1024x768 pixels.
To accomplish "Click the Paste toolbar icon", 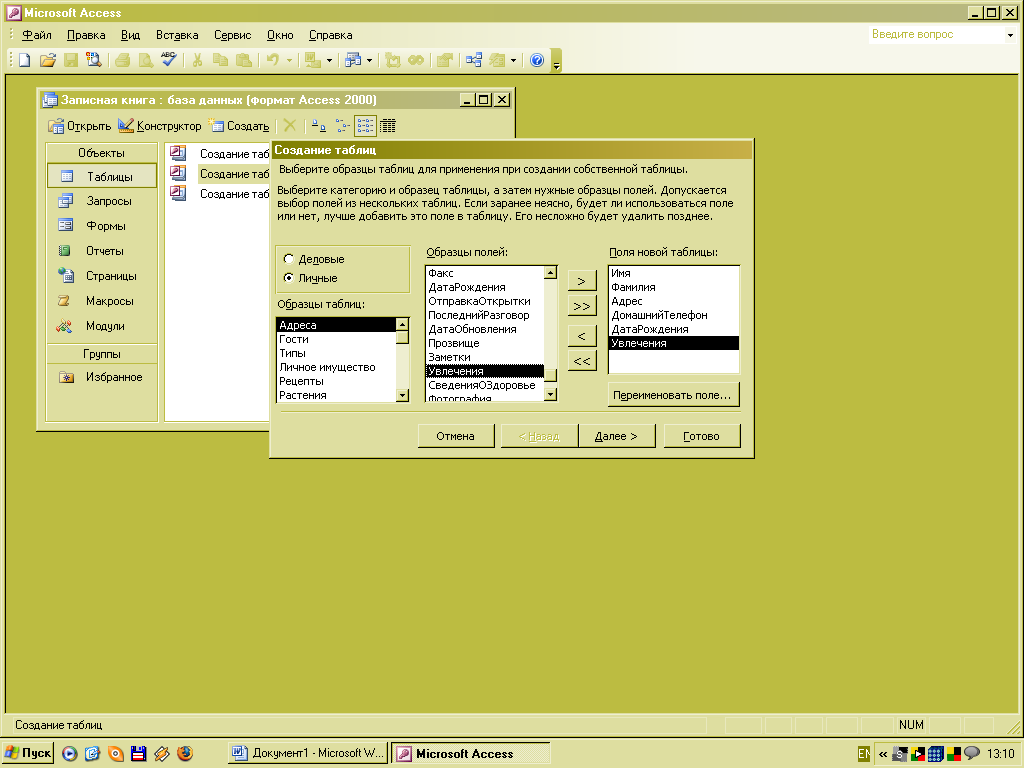I will (244, 60).
